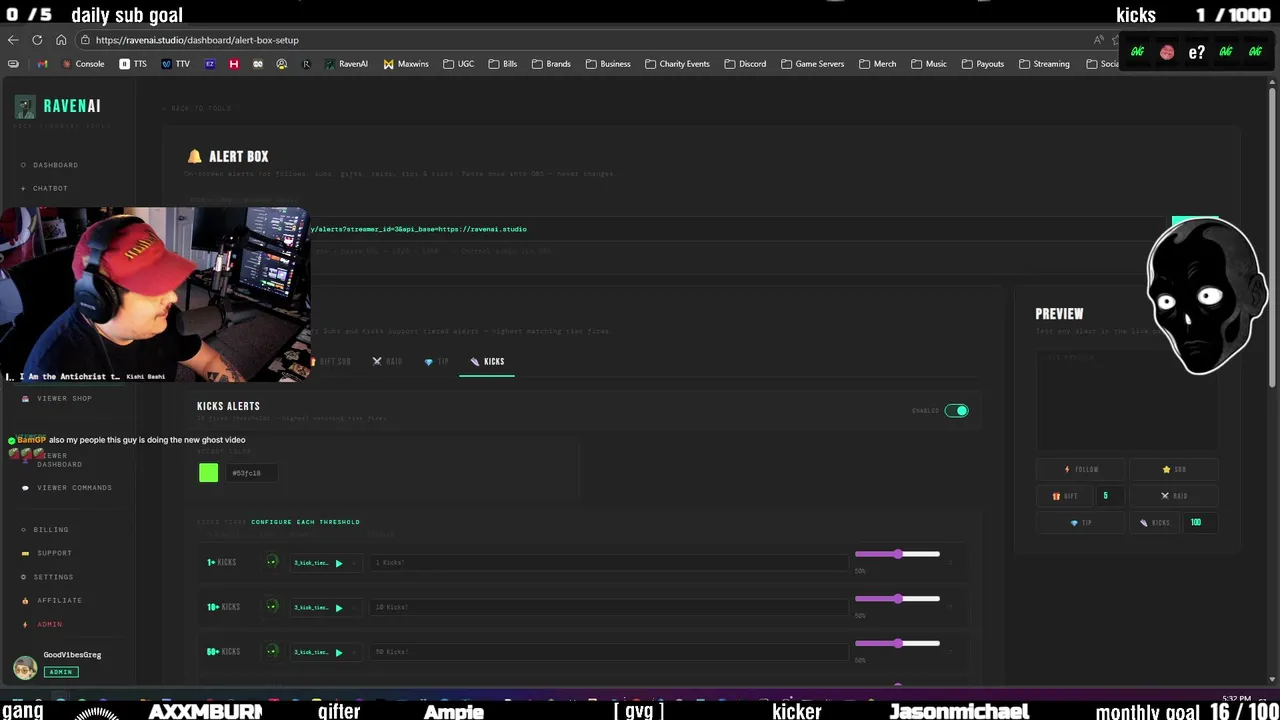Play the 1+ Kicks tier sound
This screenshot has width=1280, height=720.
[339, 563]
